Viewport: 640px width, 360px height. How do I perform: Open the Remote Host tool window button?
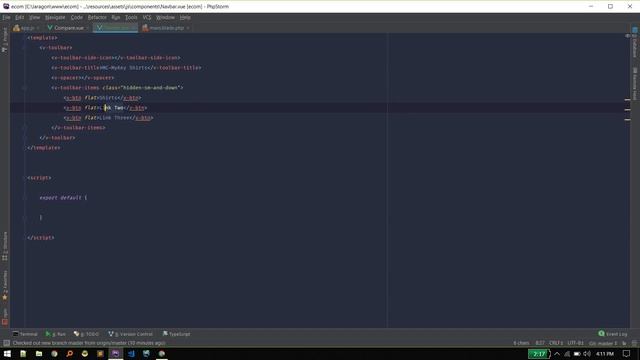[635, 84]
